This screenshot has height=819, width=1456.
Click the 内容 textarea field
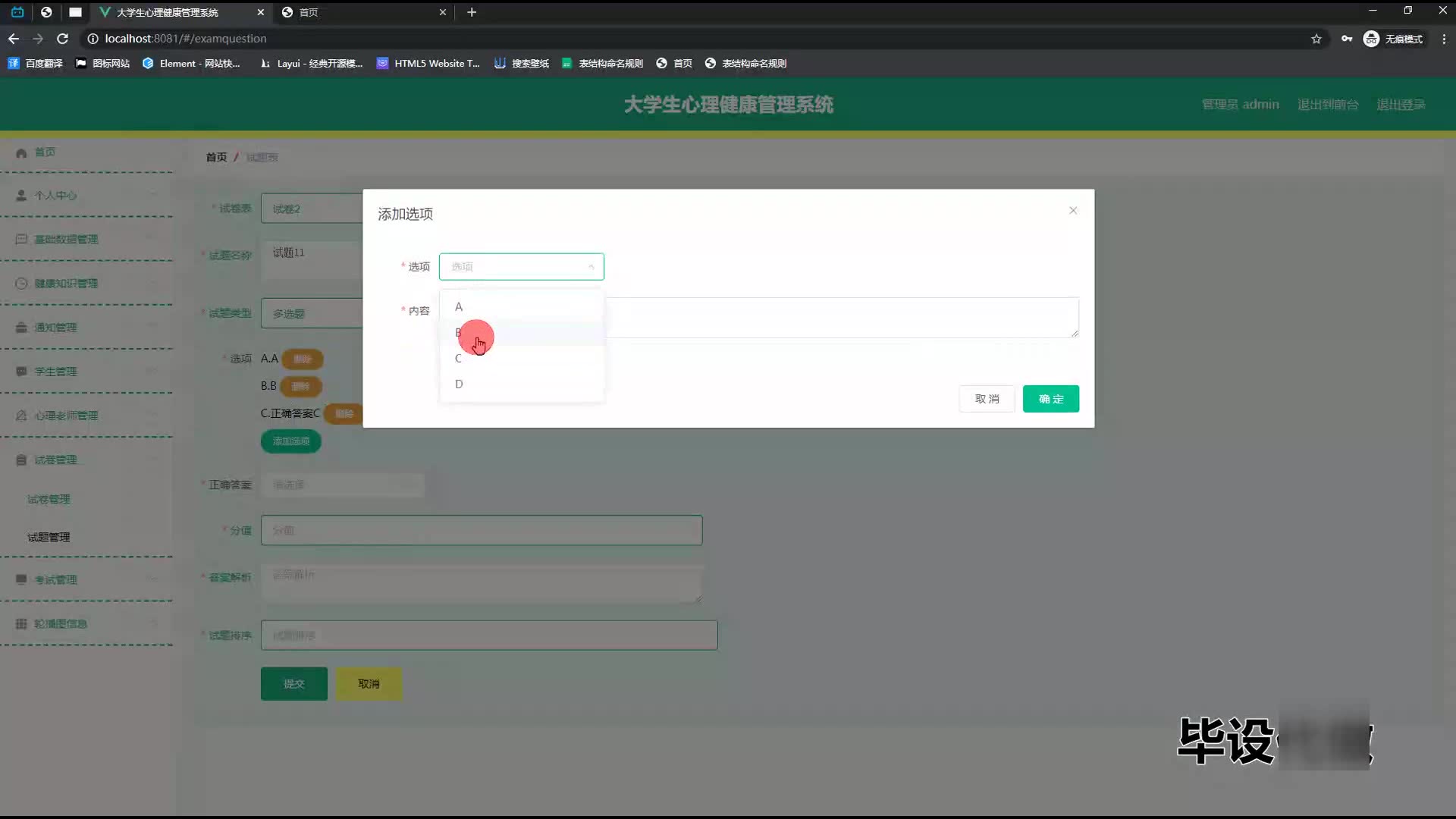[842, 317]
